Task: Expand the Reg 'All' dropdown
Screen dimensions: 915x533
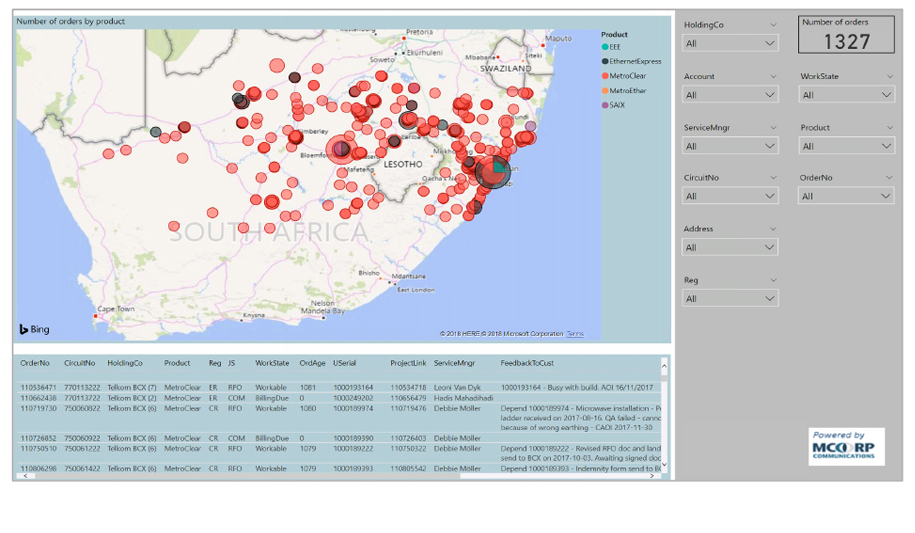Action: tap(730, 298)
